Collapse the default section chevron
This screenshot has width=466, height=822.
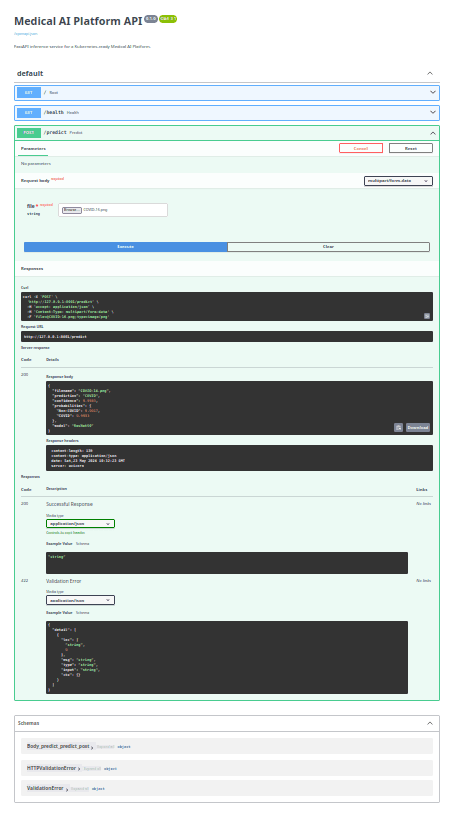(430, 73)
